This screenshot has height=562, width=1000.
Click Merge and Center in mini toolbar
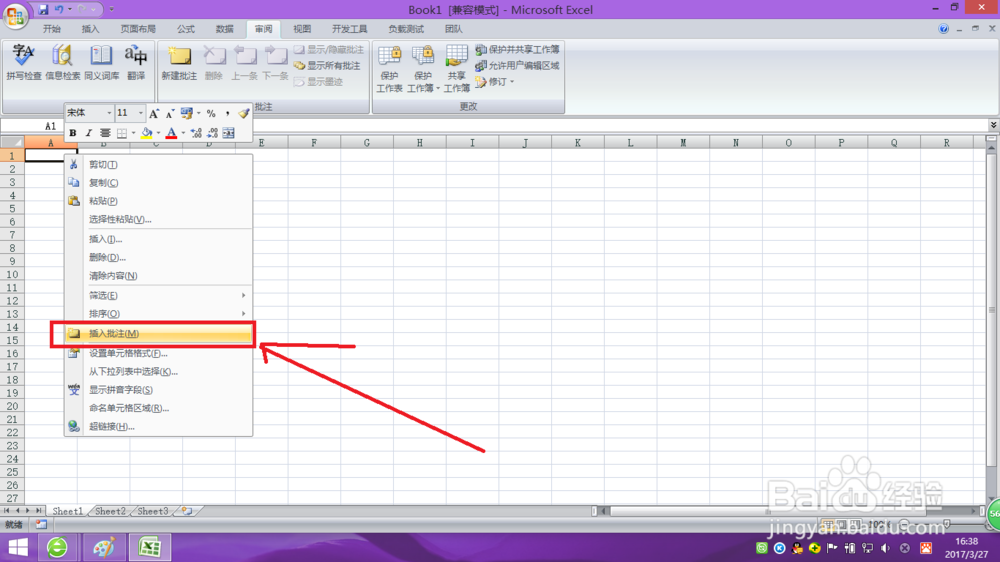pos(228,133)
